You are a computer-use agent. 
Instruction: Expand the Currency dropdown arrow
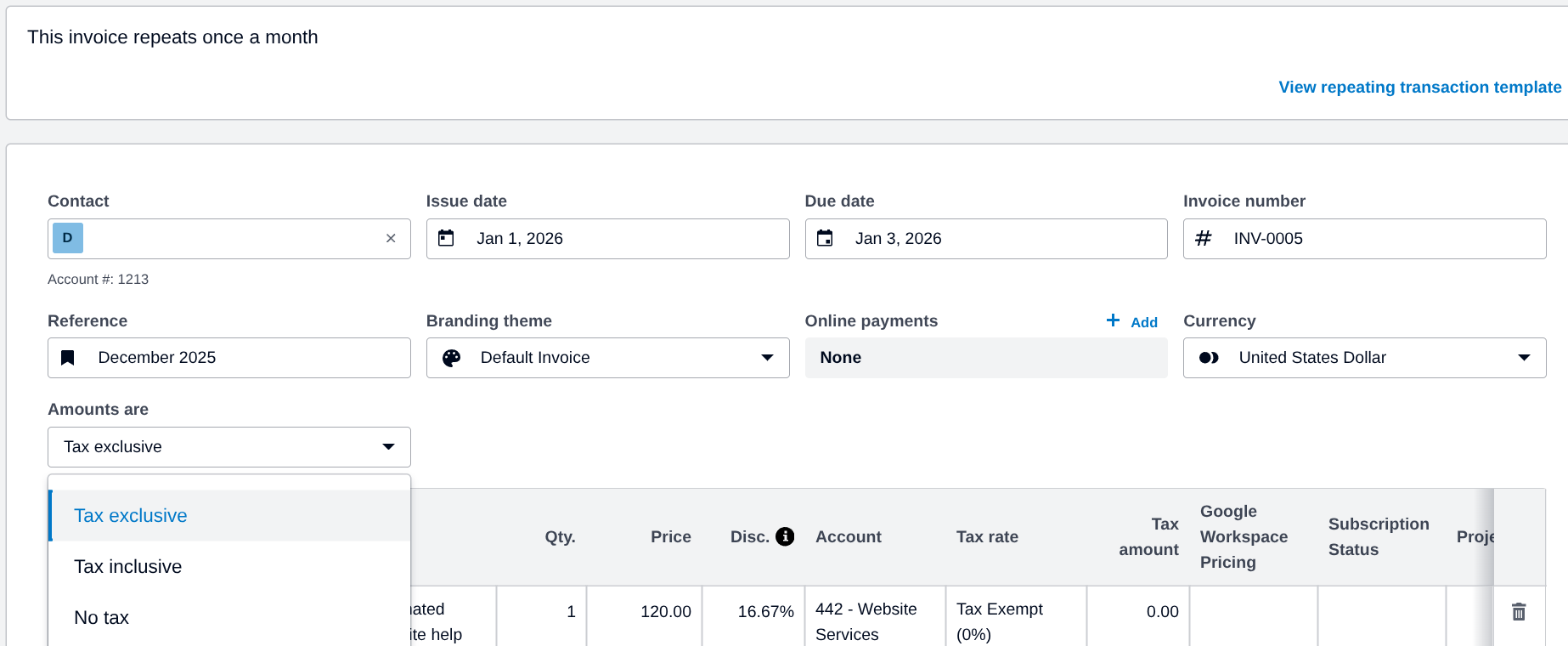(1525, 358)
